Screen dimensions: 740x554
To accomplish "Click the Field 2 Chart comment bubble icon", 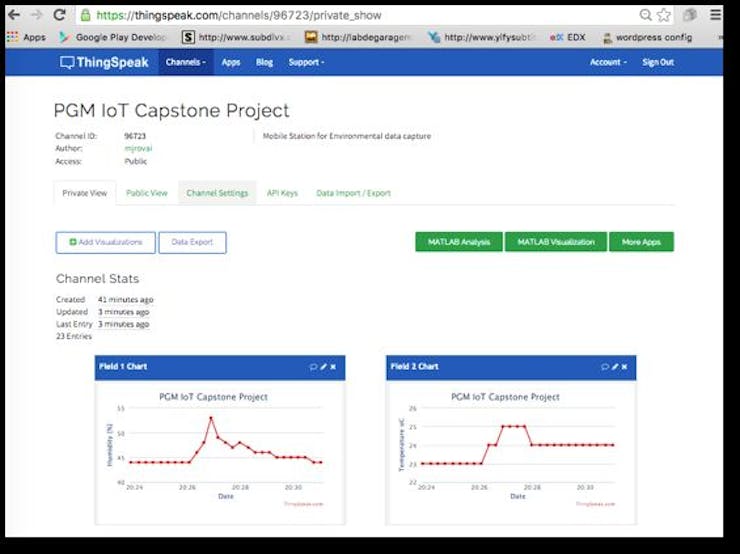I will [605, 367].
